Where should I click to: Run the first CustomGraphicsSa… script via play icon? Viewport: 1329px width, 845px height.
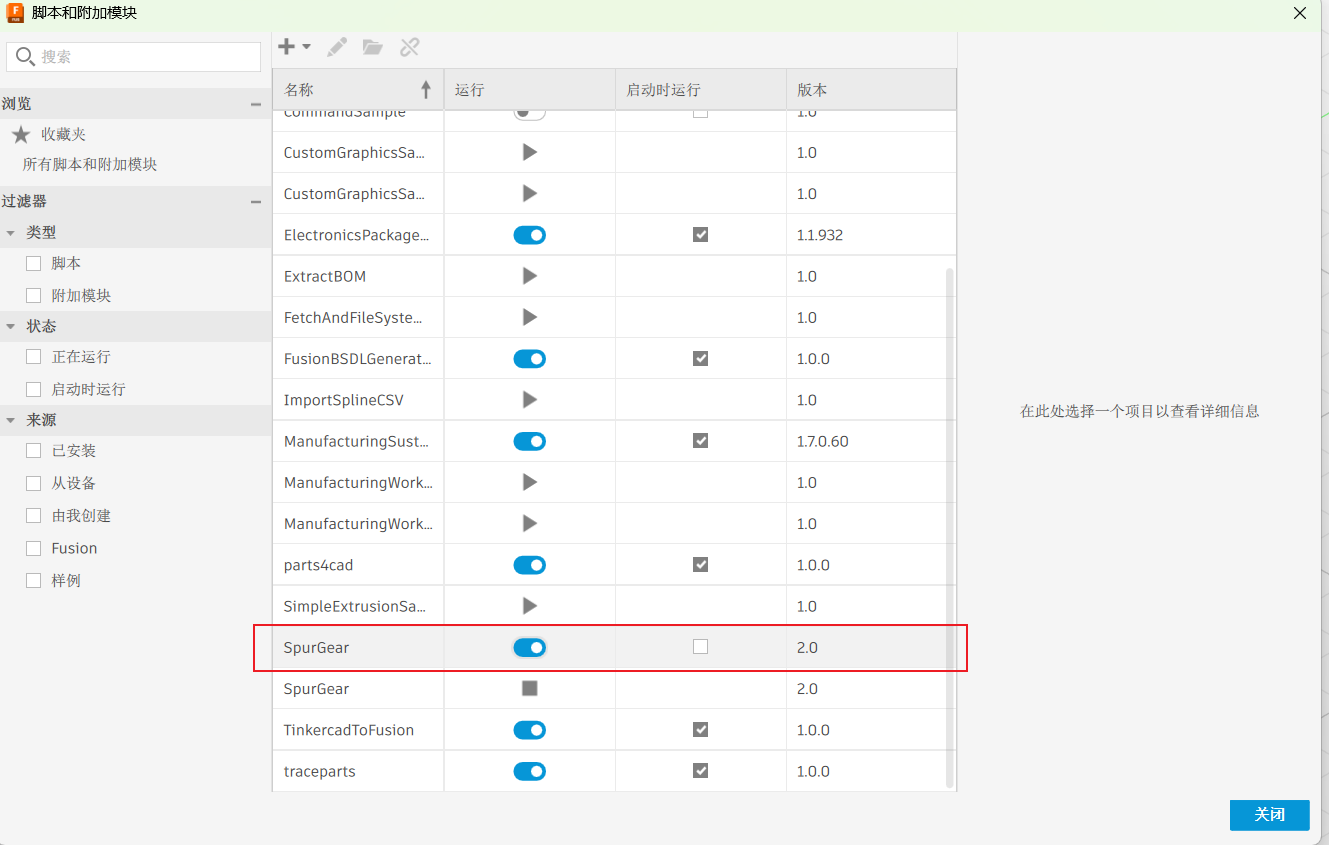530,152
